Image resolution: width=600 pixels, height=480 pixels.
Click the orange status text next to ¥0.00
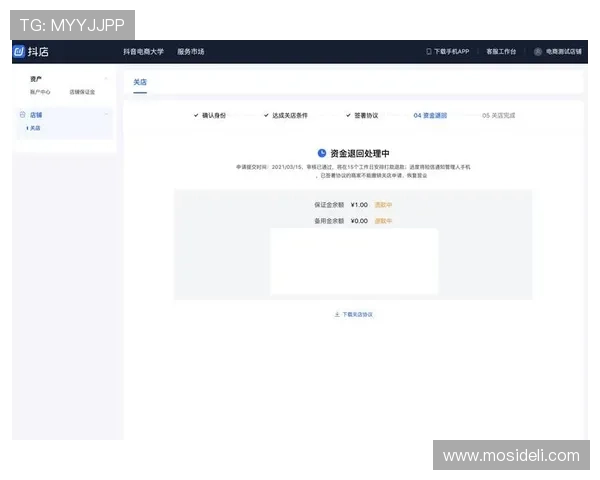coord(383,221)
